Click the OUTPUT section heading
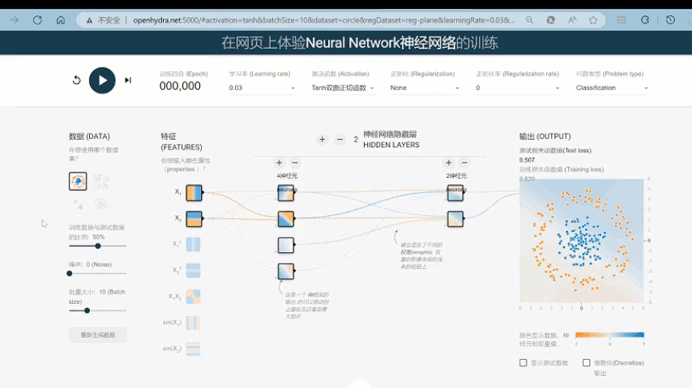Image resolution: width=692 pixels, height=388 pixels. coord(545,136)
